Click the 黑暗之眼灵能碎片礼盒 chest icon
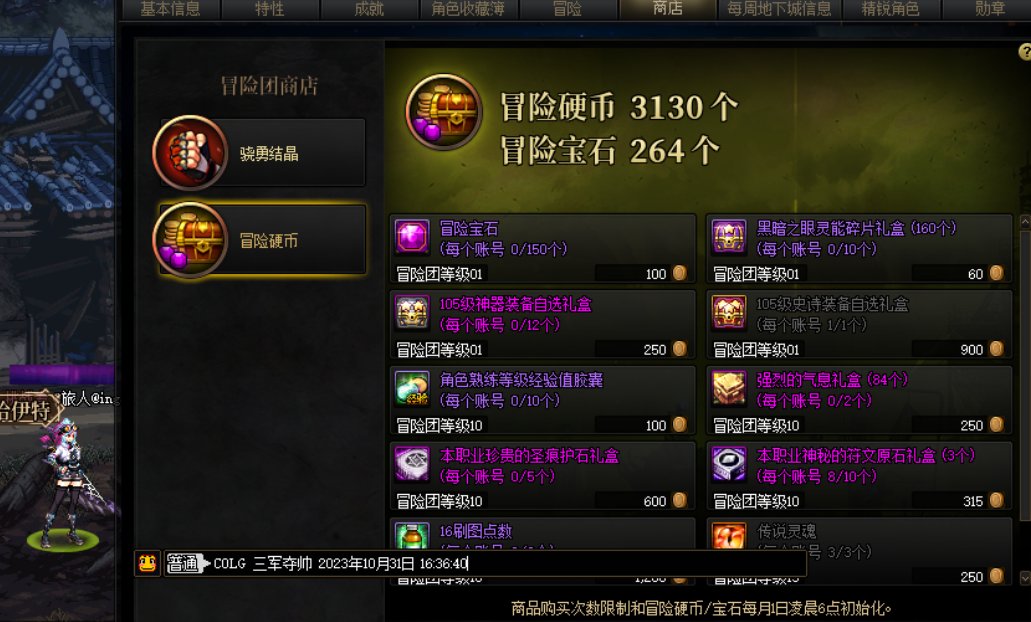1031x622 pixels. pyautogui.click(x=729, y=236)
